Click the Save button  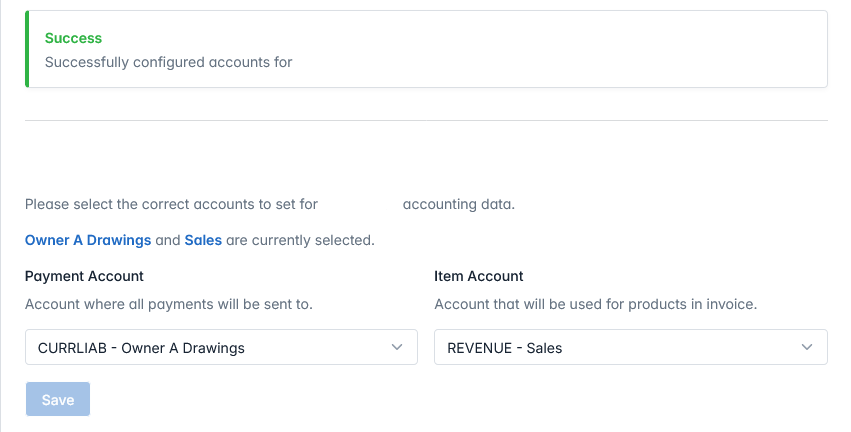click(57, 399)
